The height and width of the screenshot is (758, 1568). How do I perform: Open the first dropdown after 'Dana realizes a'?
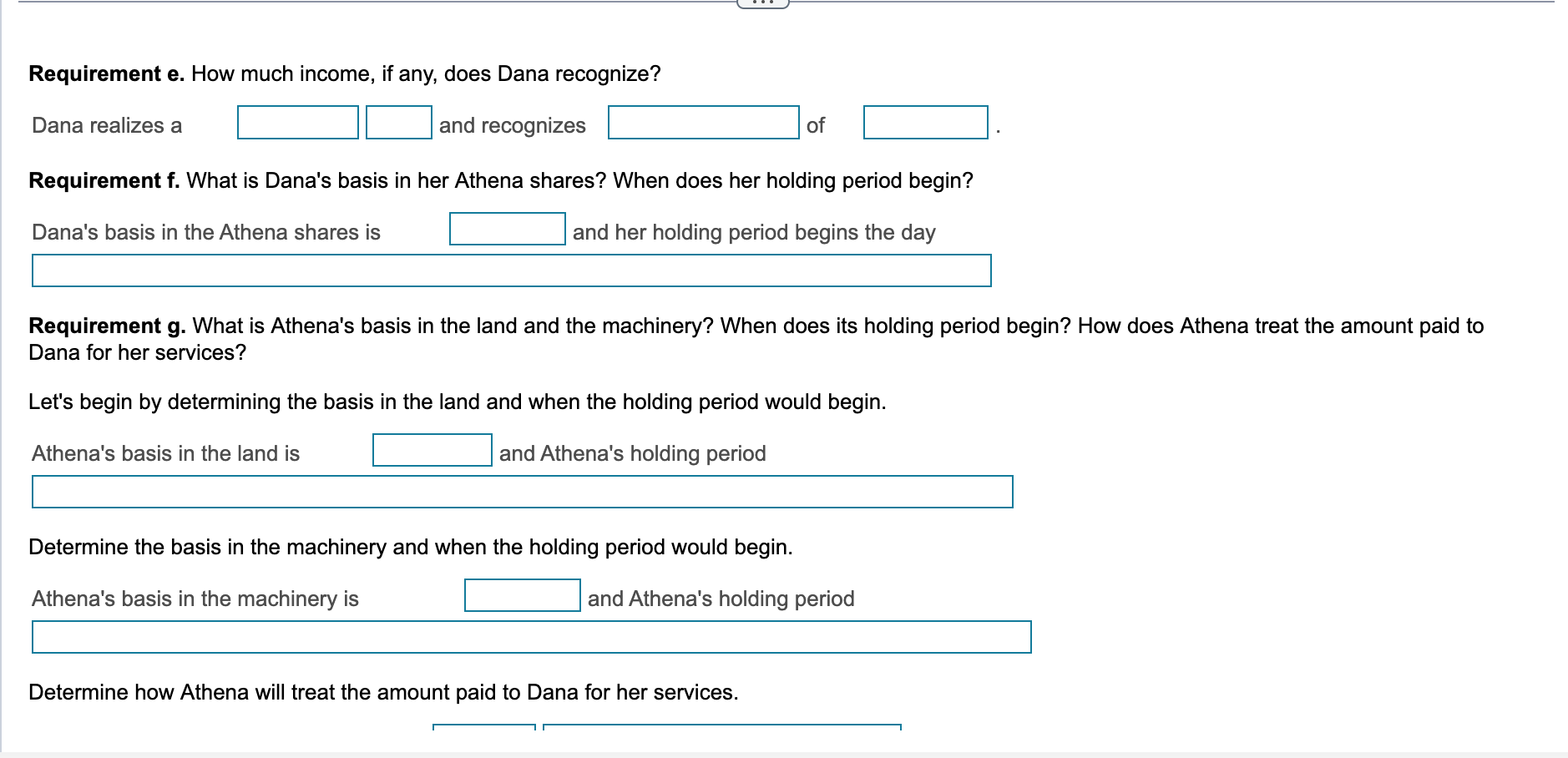click(296, 123)
